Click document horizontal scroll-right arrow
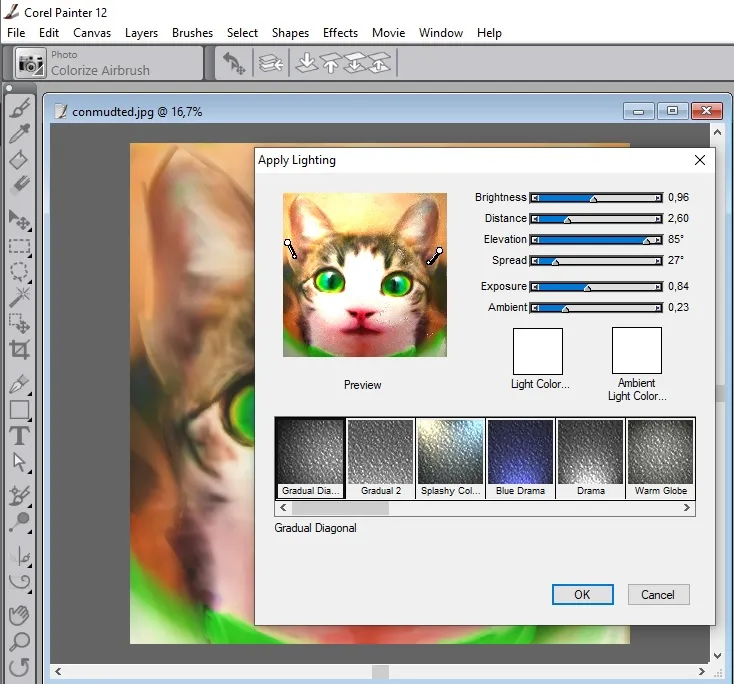Viewport: 734px width, 684px height. click(x=701, y=671)
